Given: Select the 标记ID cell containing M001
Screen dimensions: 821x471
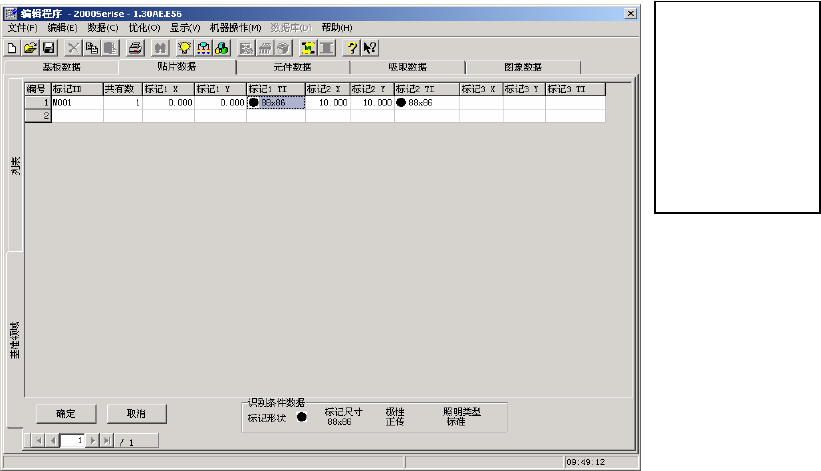Looking at the screenshot, I should 77,103.
